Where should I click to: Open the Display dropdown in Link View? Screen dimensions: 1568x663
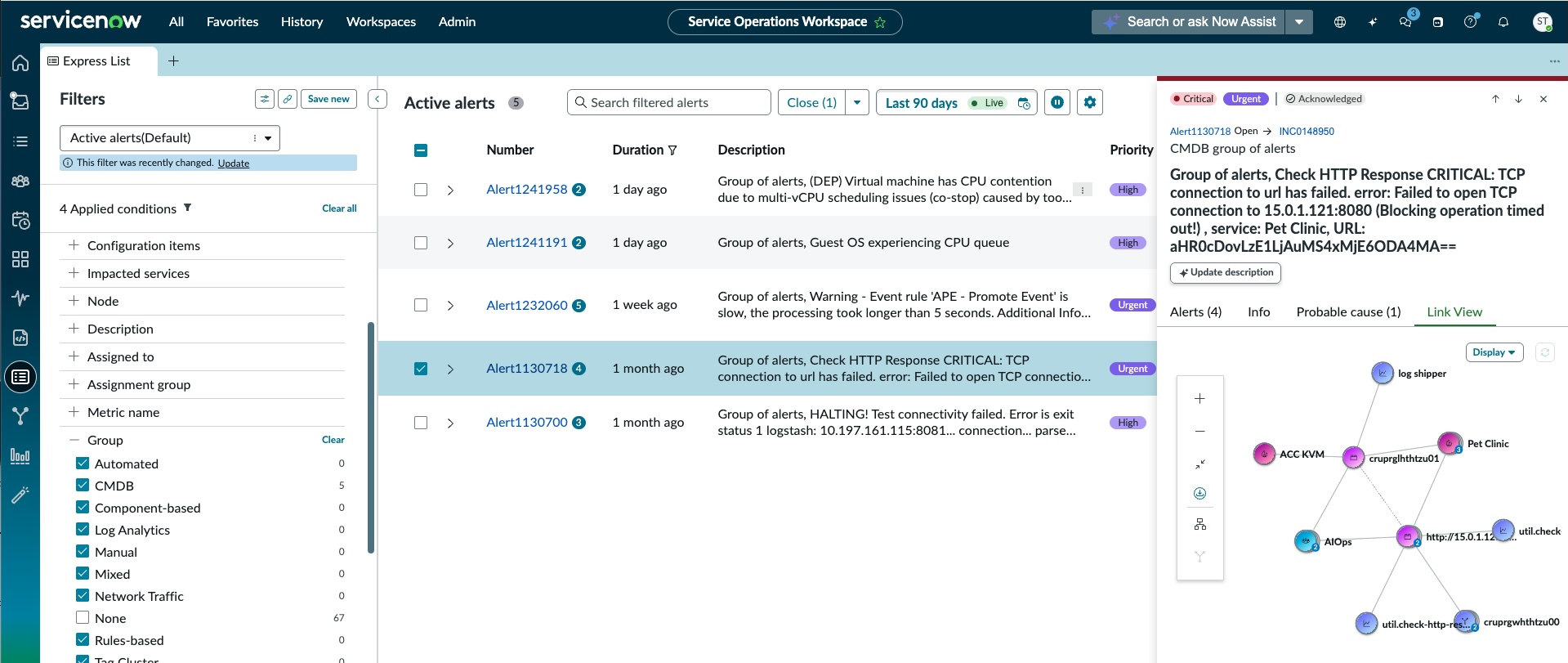click(1494, 352)
